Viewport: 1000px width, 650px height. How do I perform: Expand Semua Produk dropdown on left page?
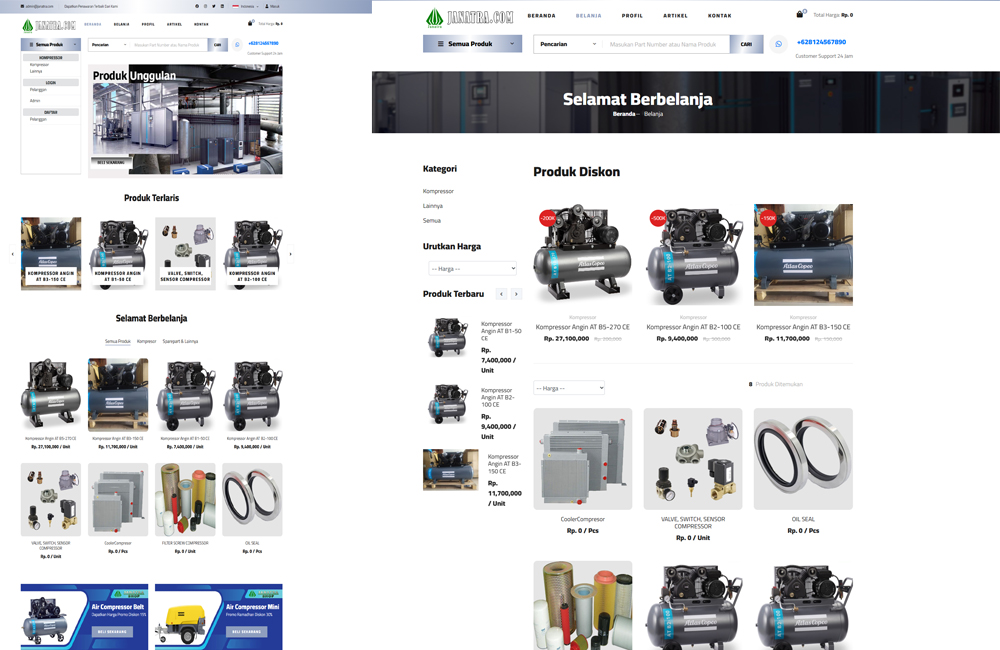click(50, 45)
